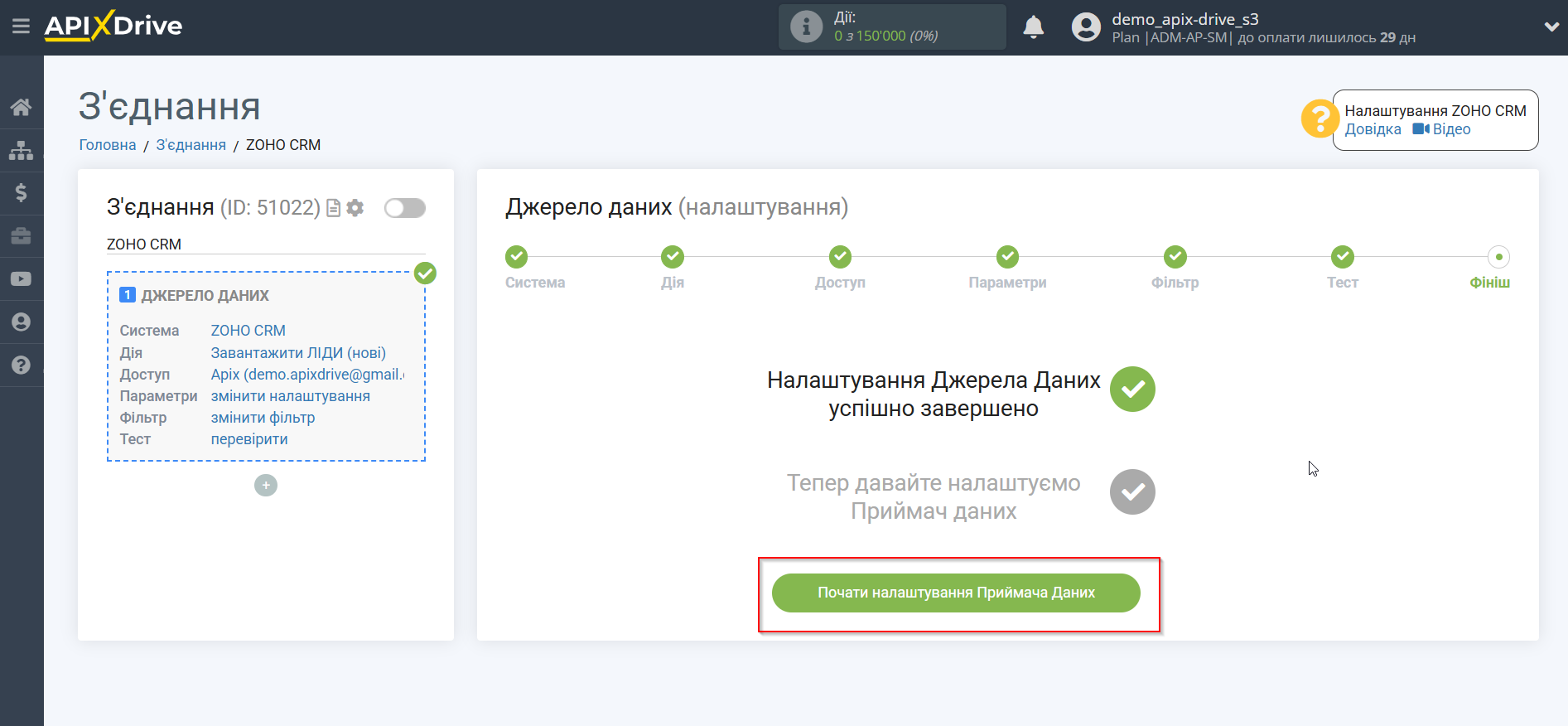This screenshot has width=1568, height=726.
Task: Go to the Тест step
Action: [1343, 257]
